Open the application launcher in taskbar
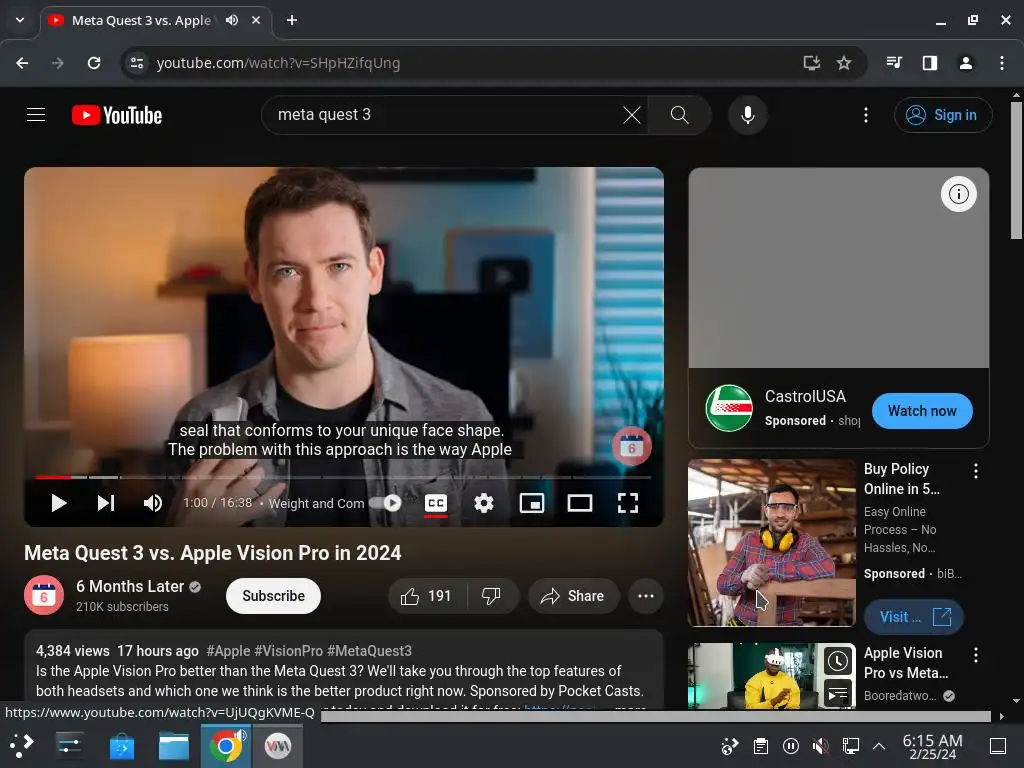The width and height of the screenshot is (1024, 768). 22,745
